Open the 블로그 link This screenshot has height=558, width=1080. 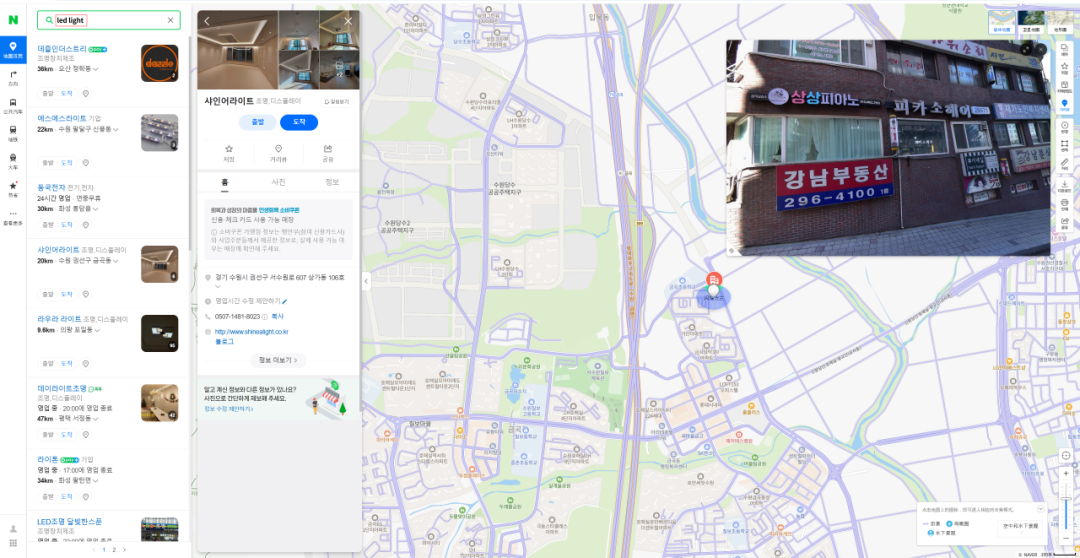[224, 341]
